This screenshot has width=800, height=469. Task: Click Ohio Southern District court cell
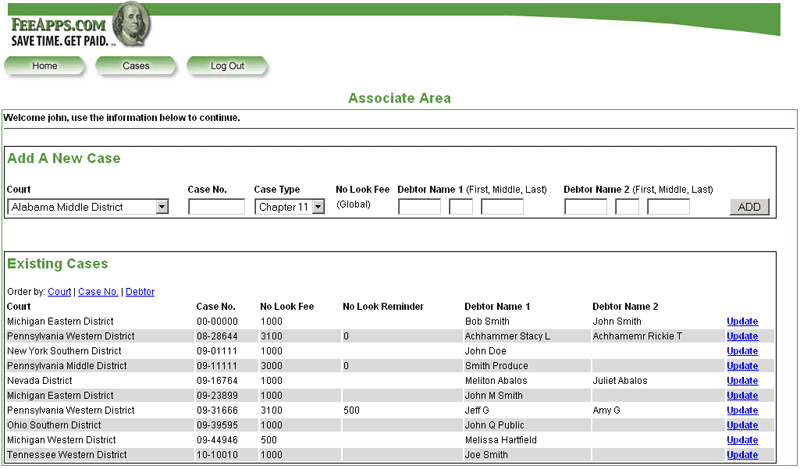pyautogui.click(x=54, y=425)
